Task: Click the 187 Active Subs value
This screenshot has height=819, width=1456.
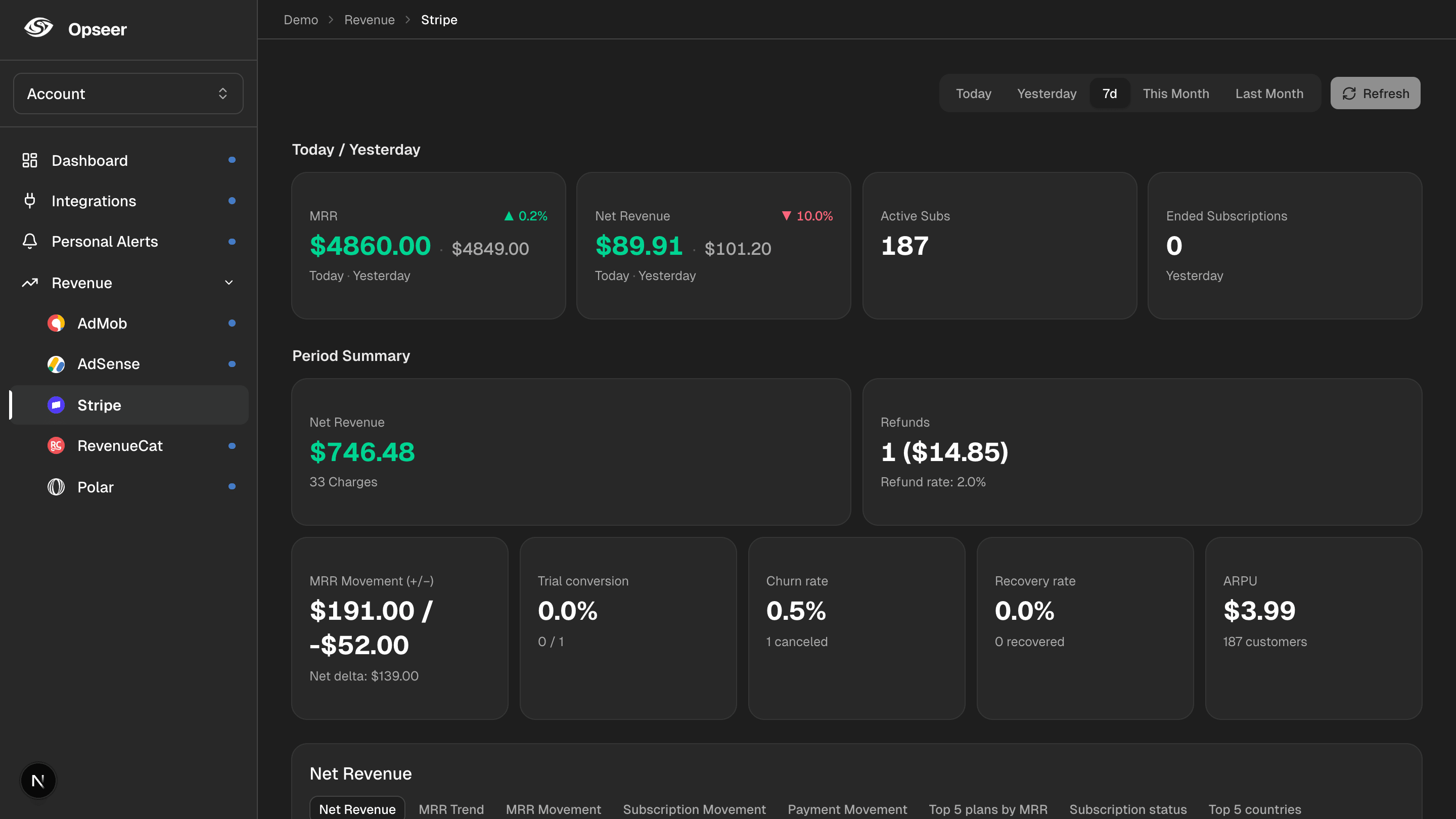Action: [x=904, y=246]
